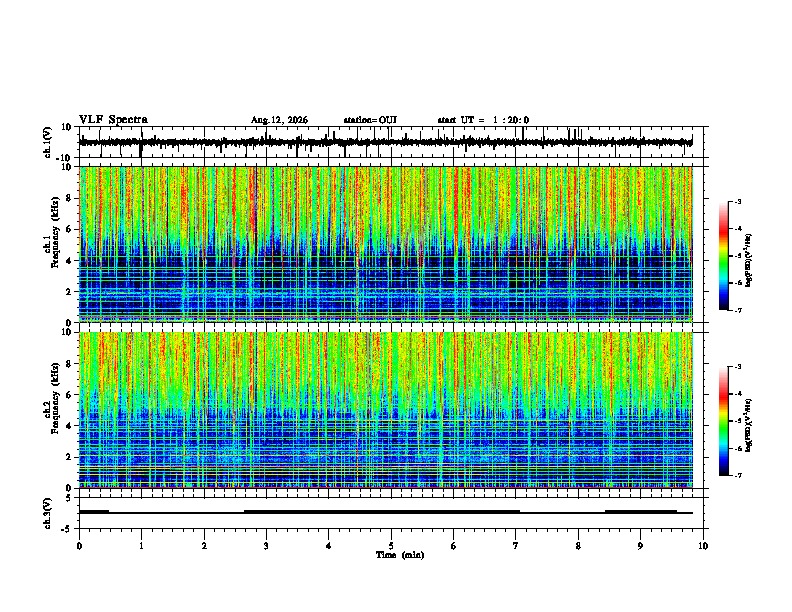Click time axis tick label "9"
792x612 pixels.
coord(640,546)
